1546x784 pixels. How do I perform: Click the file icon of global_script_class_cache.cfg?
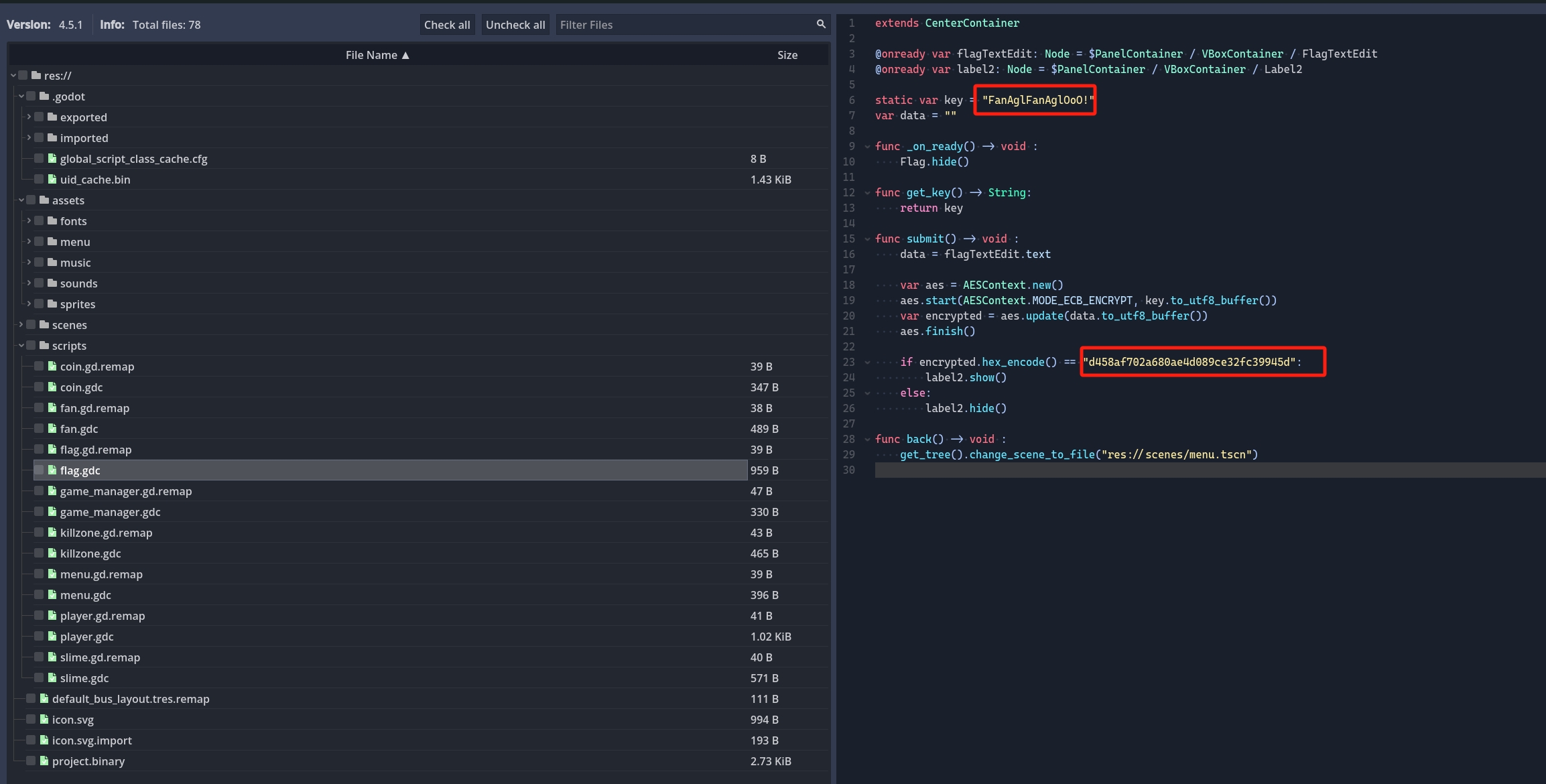point(52,158)
